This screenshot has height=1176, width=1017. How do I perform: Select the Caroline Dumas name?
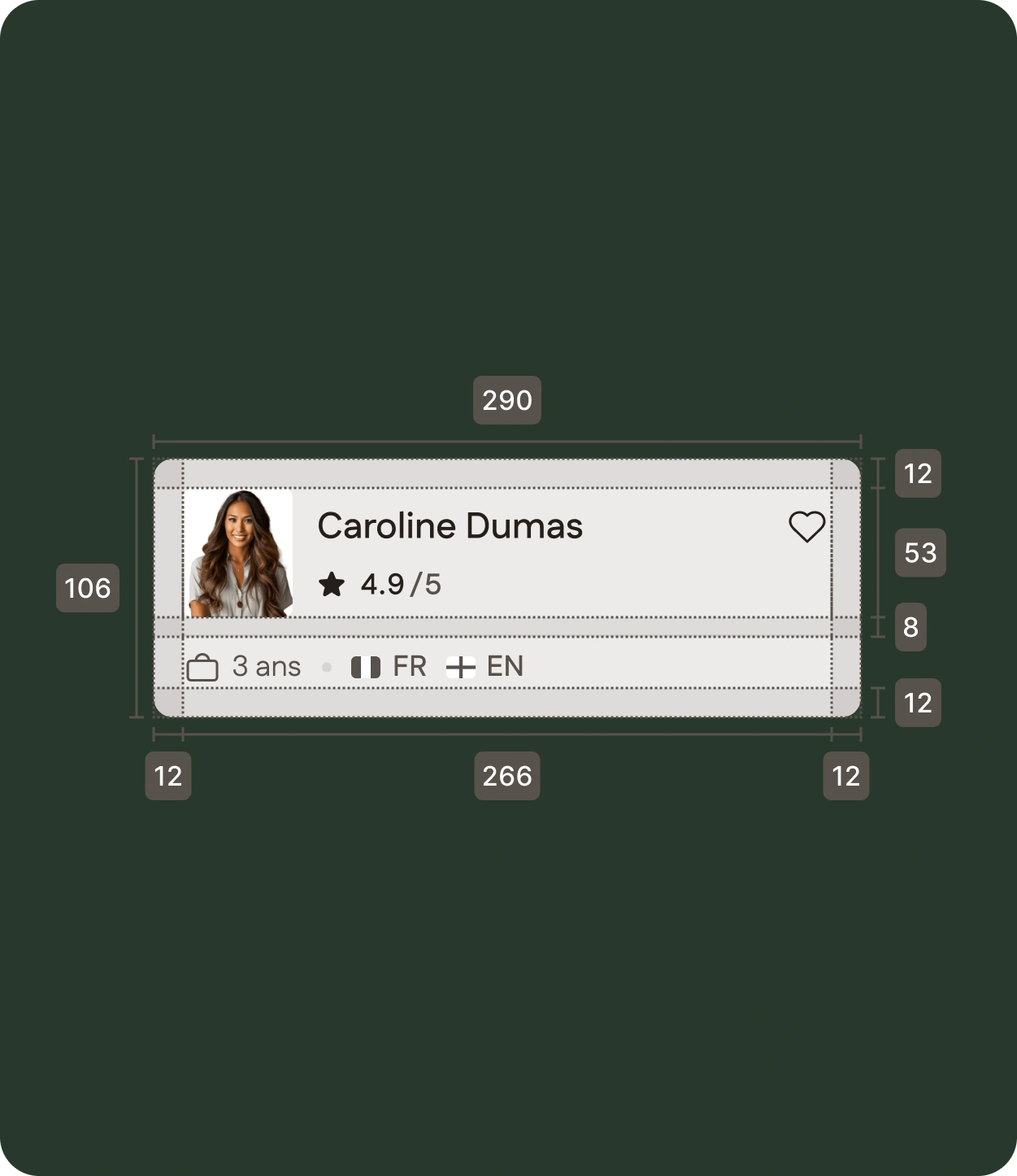(x=450, y=526)
